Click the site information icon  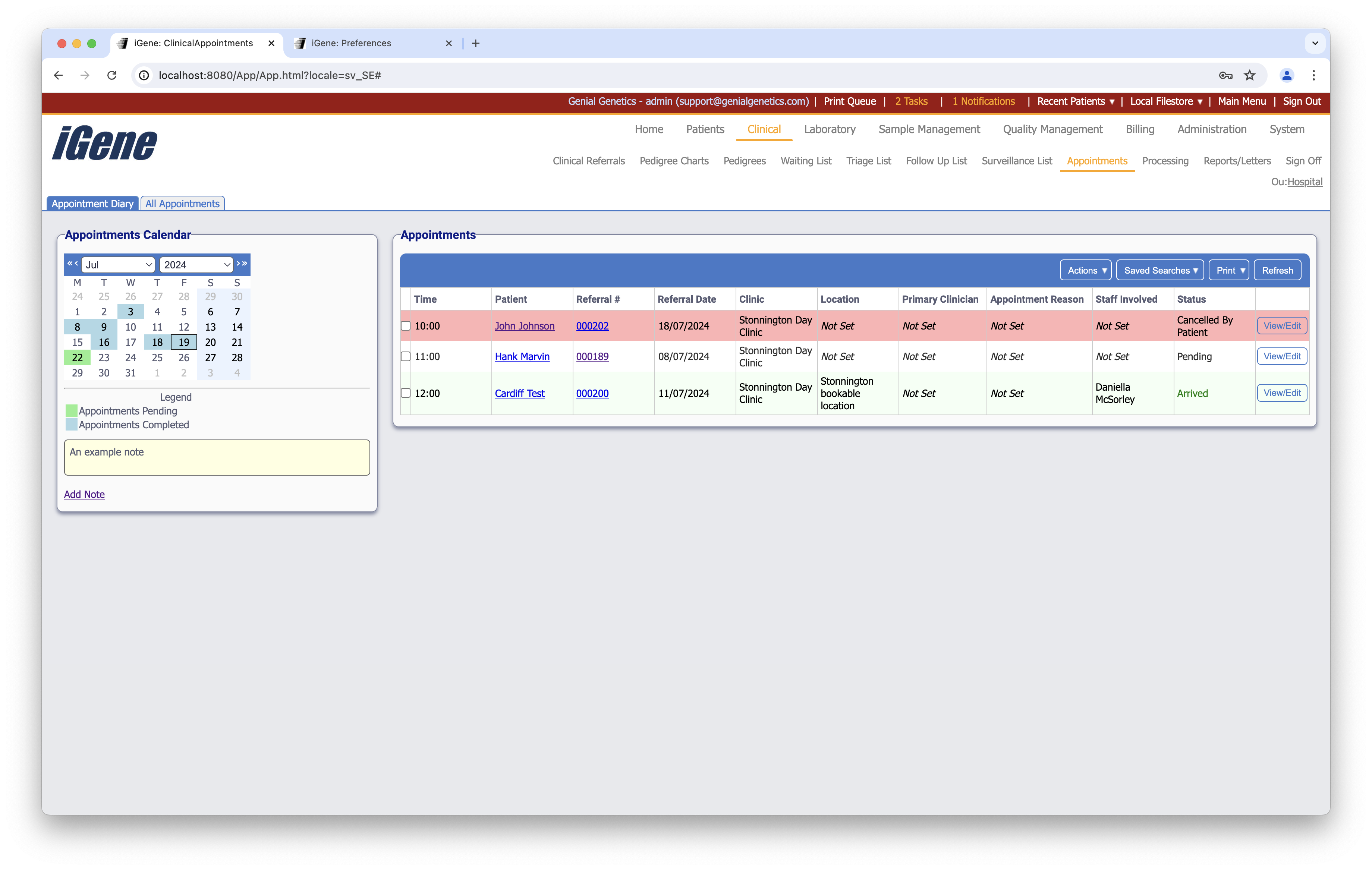[x=145, y=75]
